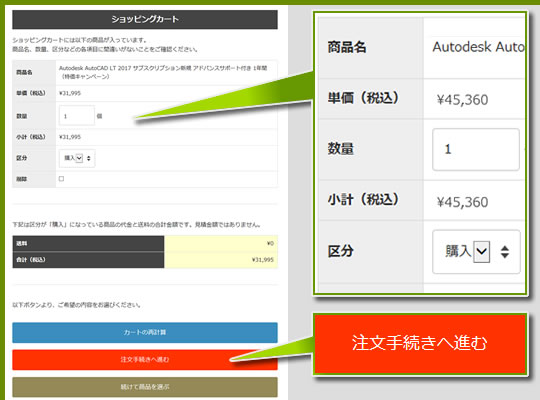The height and width of the screenshot is (400, 540).
Task: Click the blue カートの再計算 button
Action: pyautogui.click(x=145, y=332)
